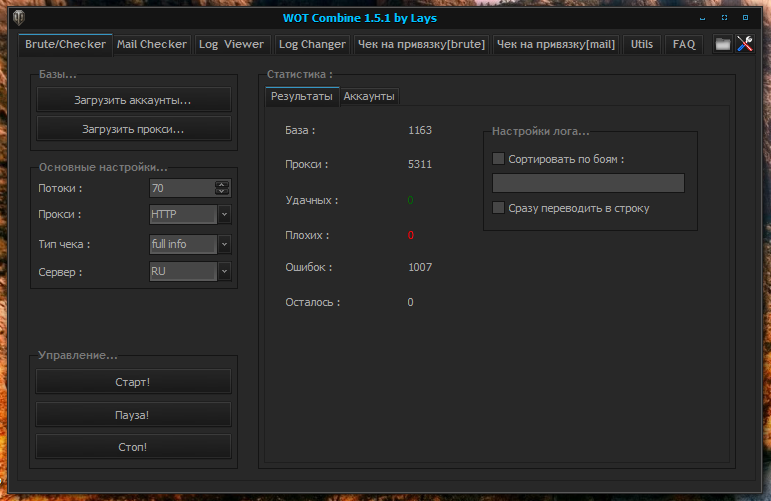Image resolution: width=771 pixels, height=501 pixels.
Task: Click the red Плохих count
Action: (x=411, y=235)
